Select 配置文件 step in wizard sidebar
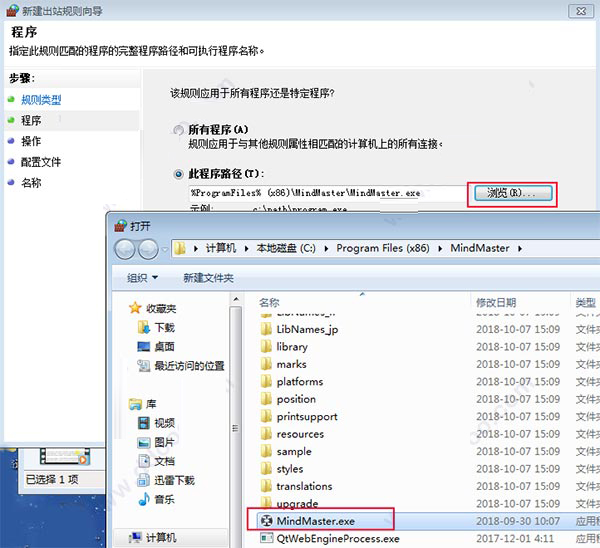Image resolution: width=600 pixels, height=548 pixels. [x=41, y=162]
